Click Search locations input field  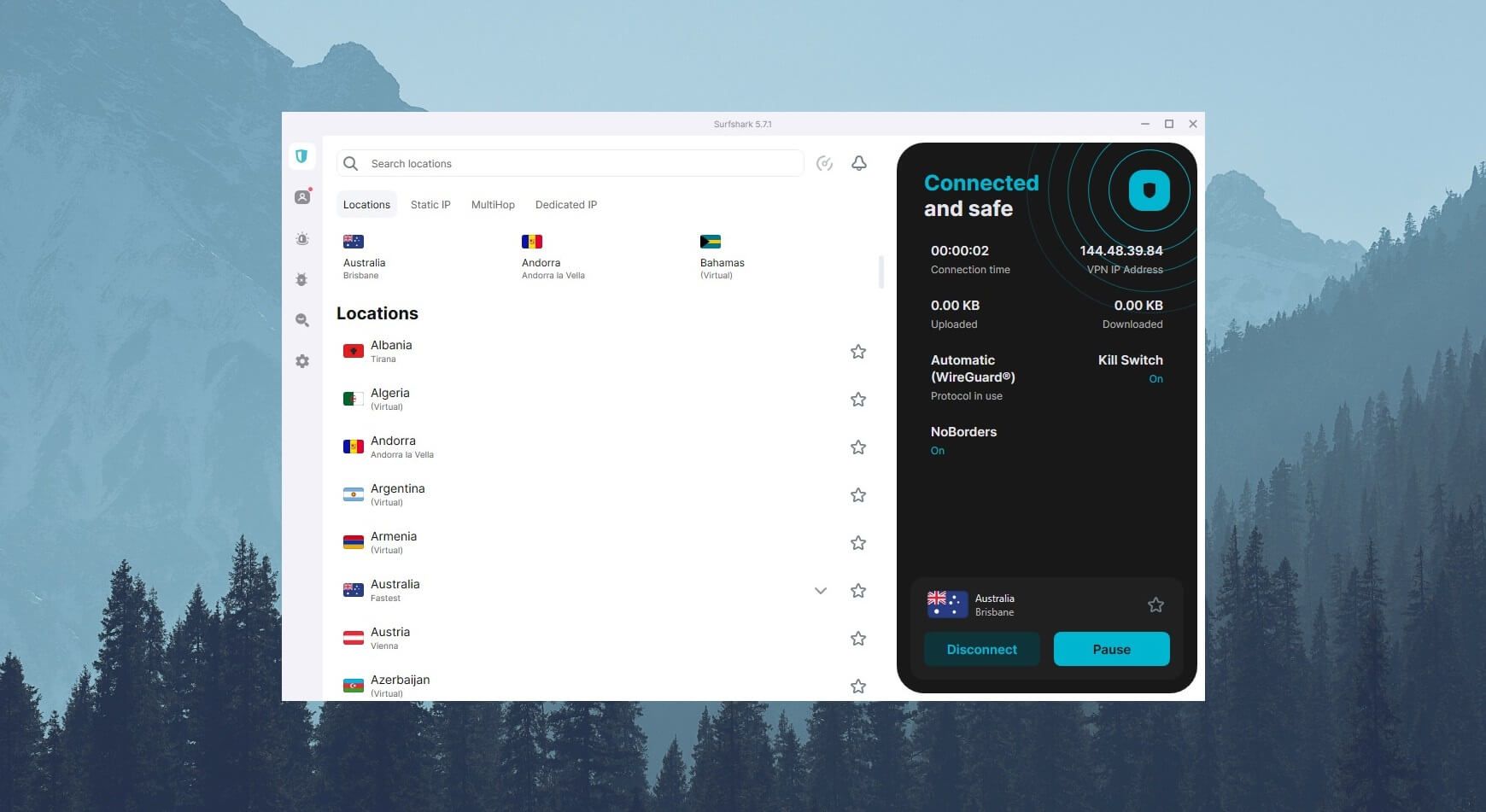click(570, 163)
